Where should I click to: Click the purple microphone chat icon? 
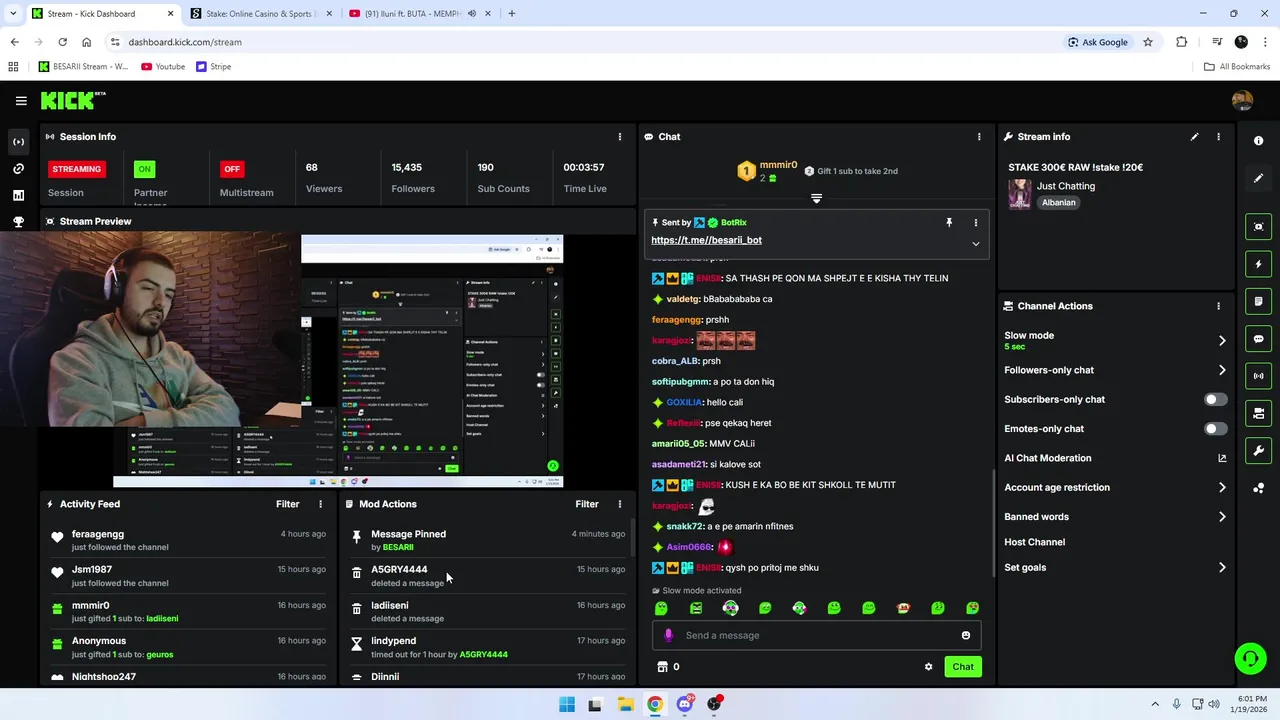click(x=669, y=635)
